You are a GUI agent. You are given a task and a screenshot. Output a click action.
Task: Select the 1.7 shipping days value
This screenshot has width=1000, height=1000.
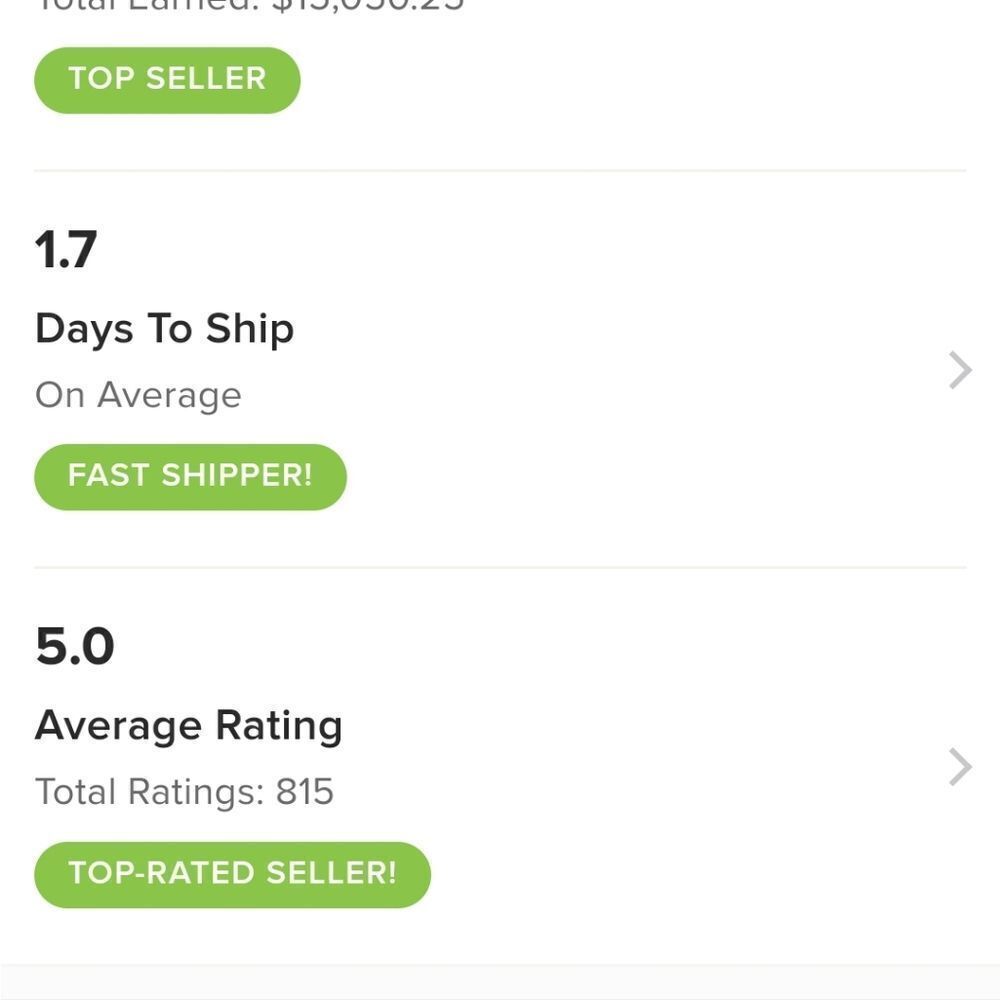[x=66, y=249]
